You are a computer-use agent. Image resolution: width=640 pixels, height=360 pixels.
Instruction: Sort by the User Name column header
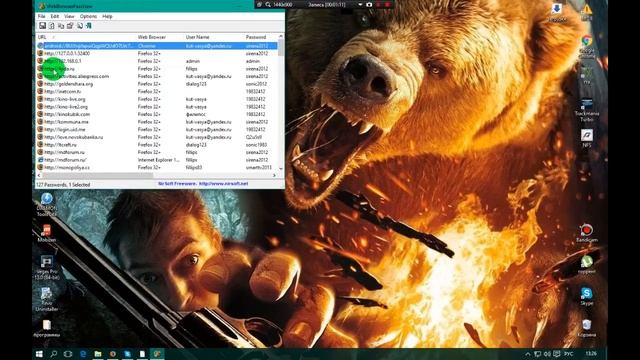click(214, 37)
